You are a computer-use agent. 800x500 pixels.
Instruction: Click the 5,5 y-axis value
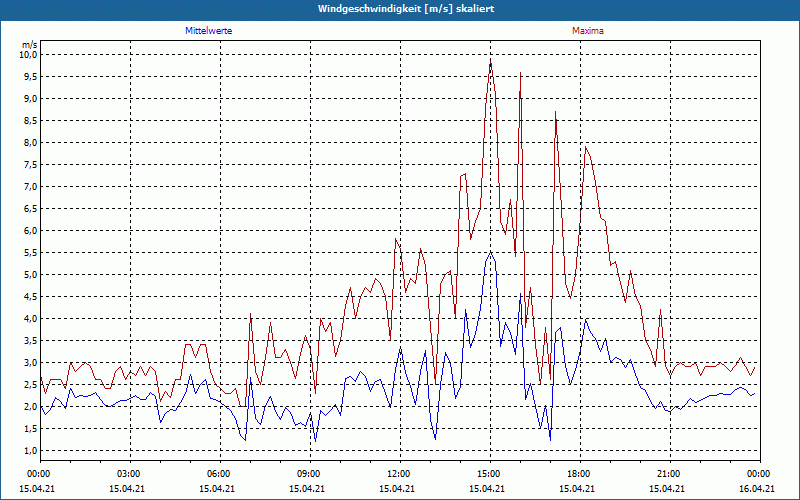point(31,253)
